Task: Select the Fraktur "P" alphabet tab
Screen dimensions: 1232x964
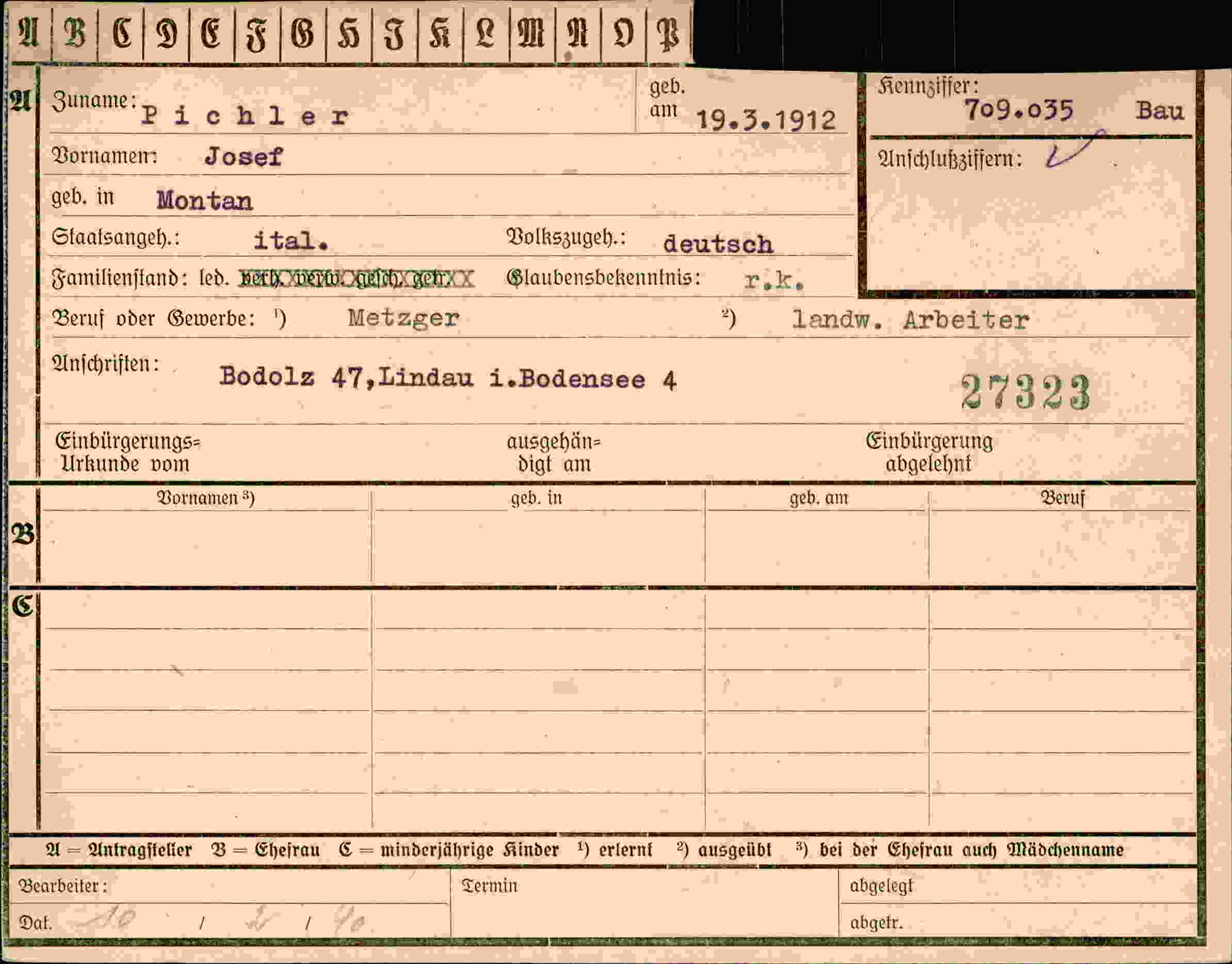Action: click(x=669, y=34)
